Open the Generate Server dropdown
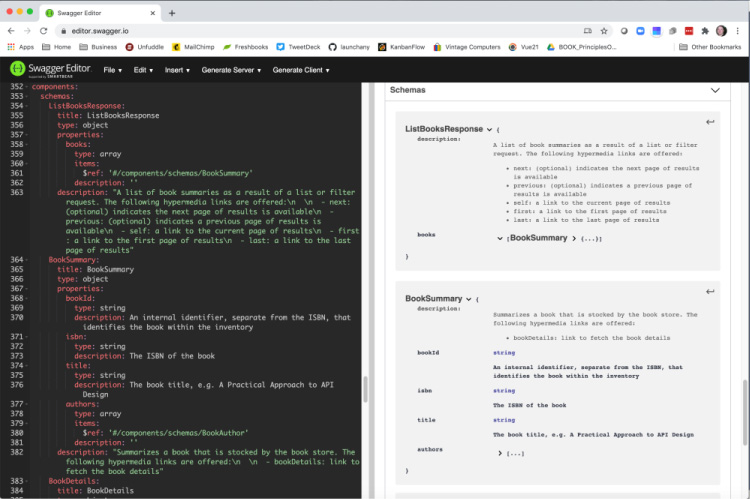The height and width of the screenshot is (499, 750). tap(231, 70)
